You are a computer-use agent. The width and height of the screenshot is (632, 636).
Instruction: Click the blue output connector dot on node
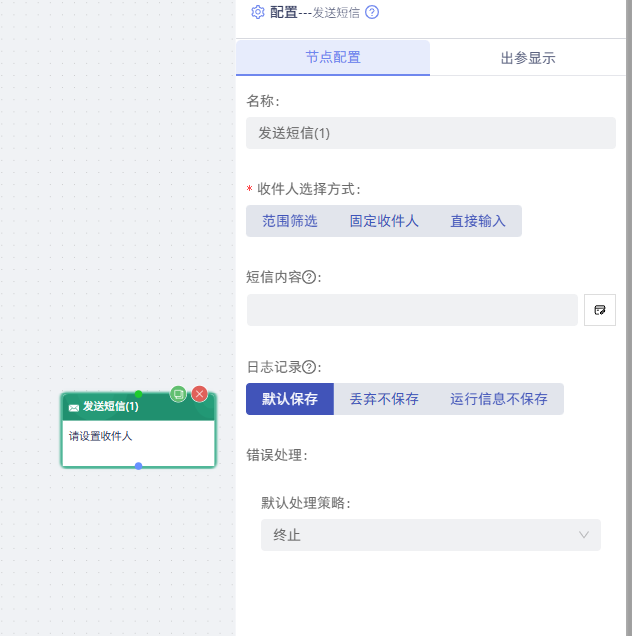click(138, 466)
